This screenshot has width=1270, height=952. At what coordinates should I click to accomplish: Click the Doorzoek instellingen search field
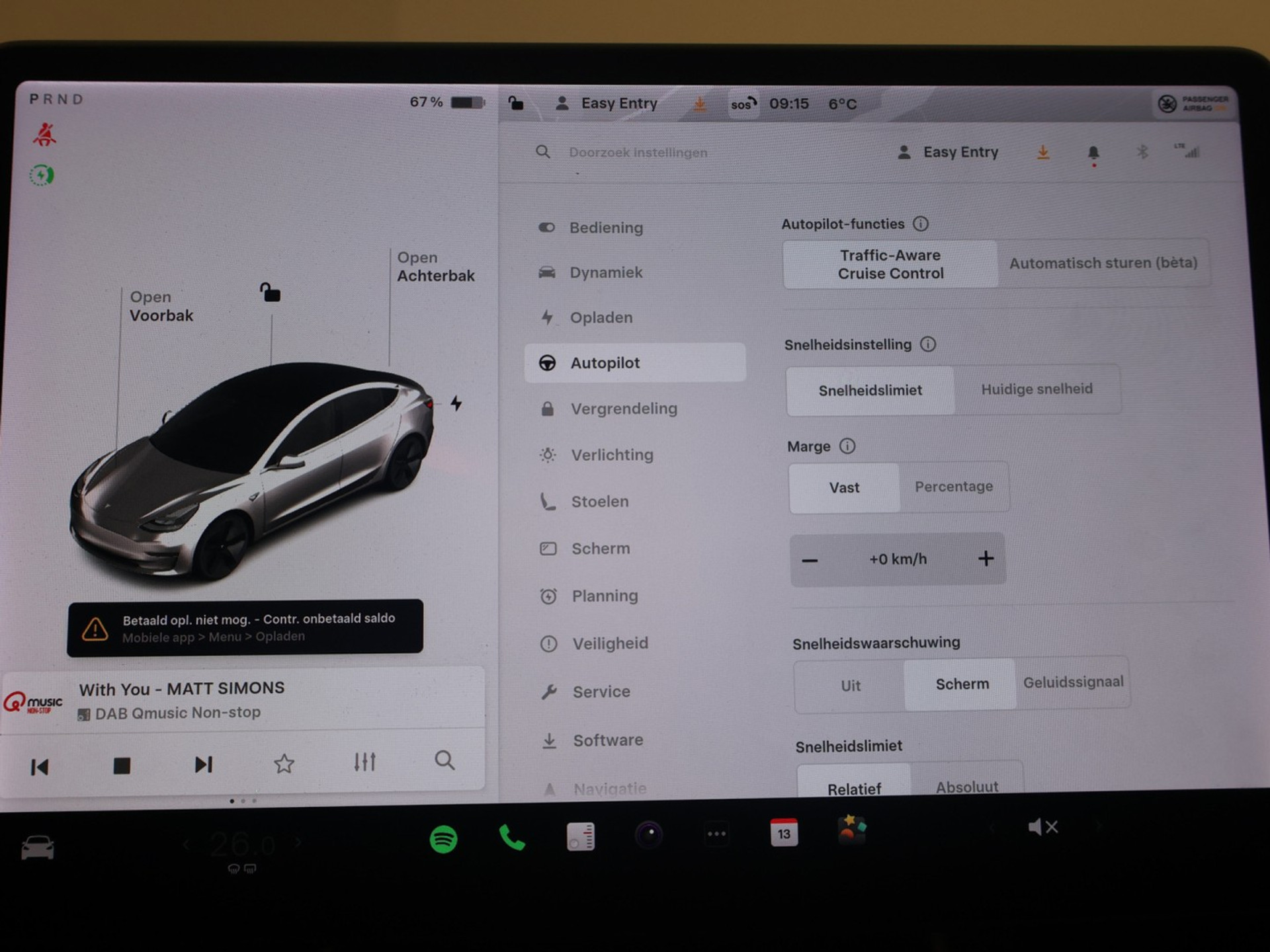coord(638,153)
